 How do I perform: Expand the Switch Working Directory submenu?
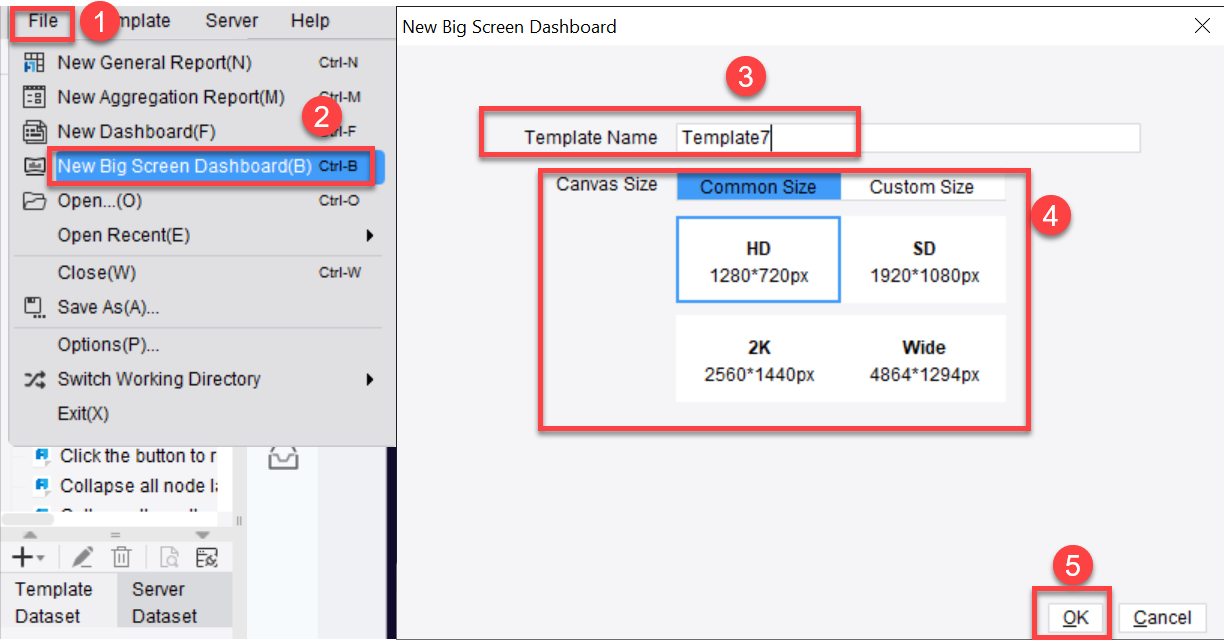pos(370,380)
